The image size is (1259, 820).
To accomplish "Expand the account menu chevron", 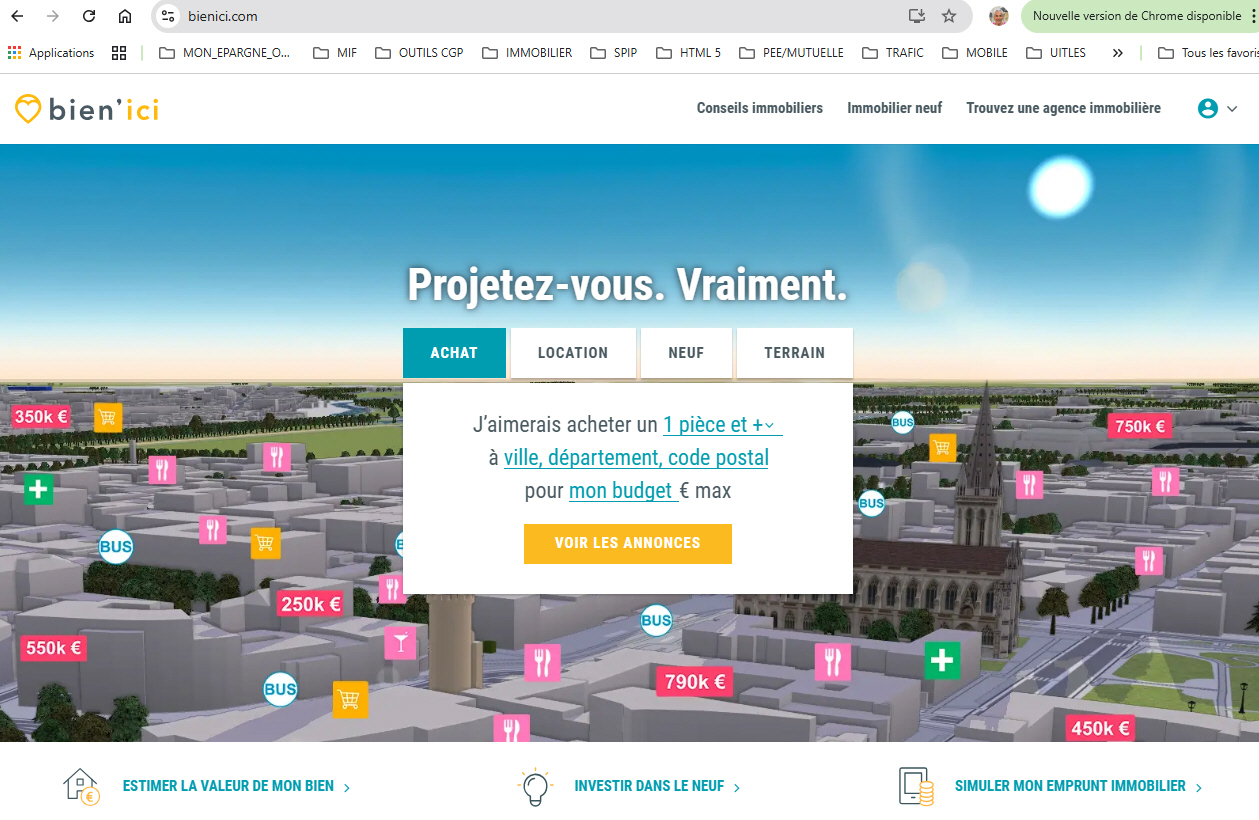I will (1230, 110).
